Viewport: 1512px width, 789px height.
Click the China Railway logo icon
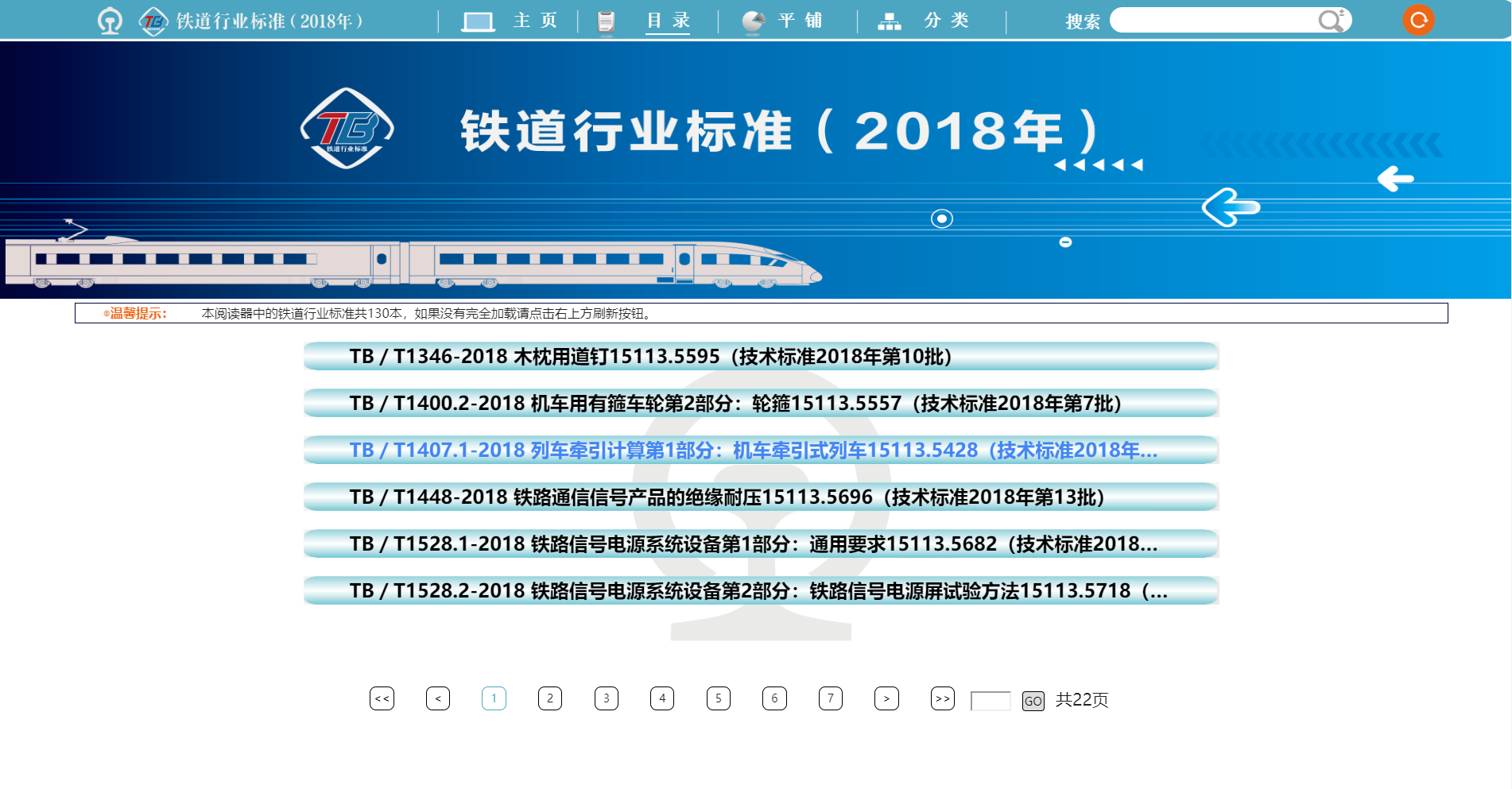(x=110, y=21)
